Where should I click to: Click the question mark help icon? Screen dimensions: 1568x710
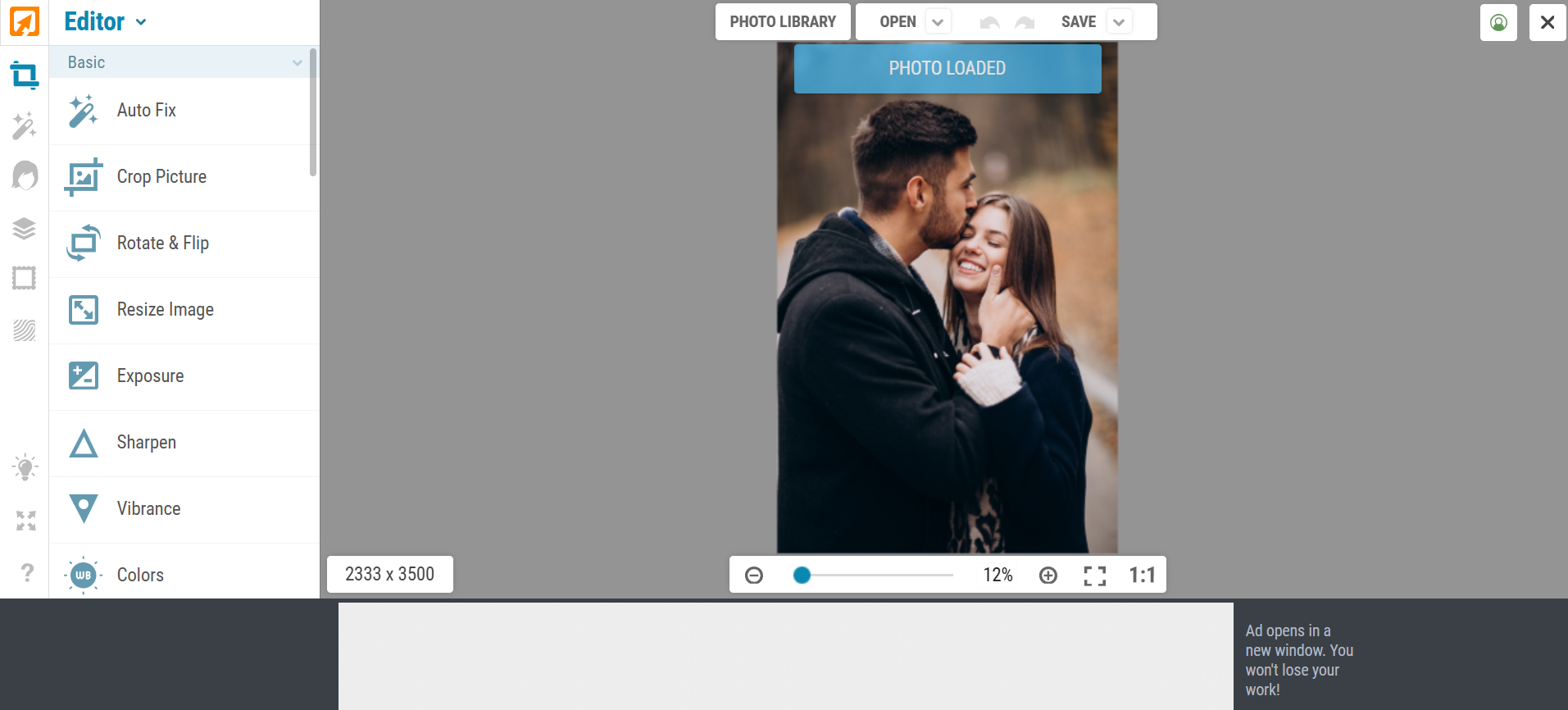tap(27, 572)
